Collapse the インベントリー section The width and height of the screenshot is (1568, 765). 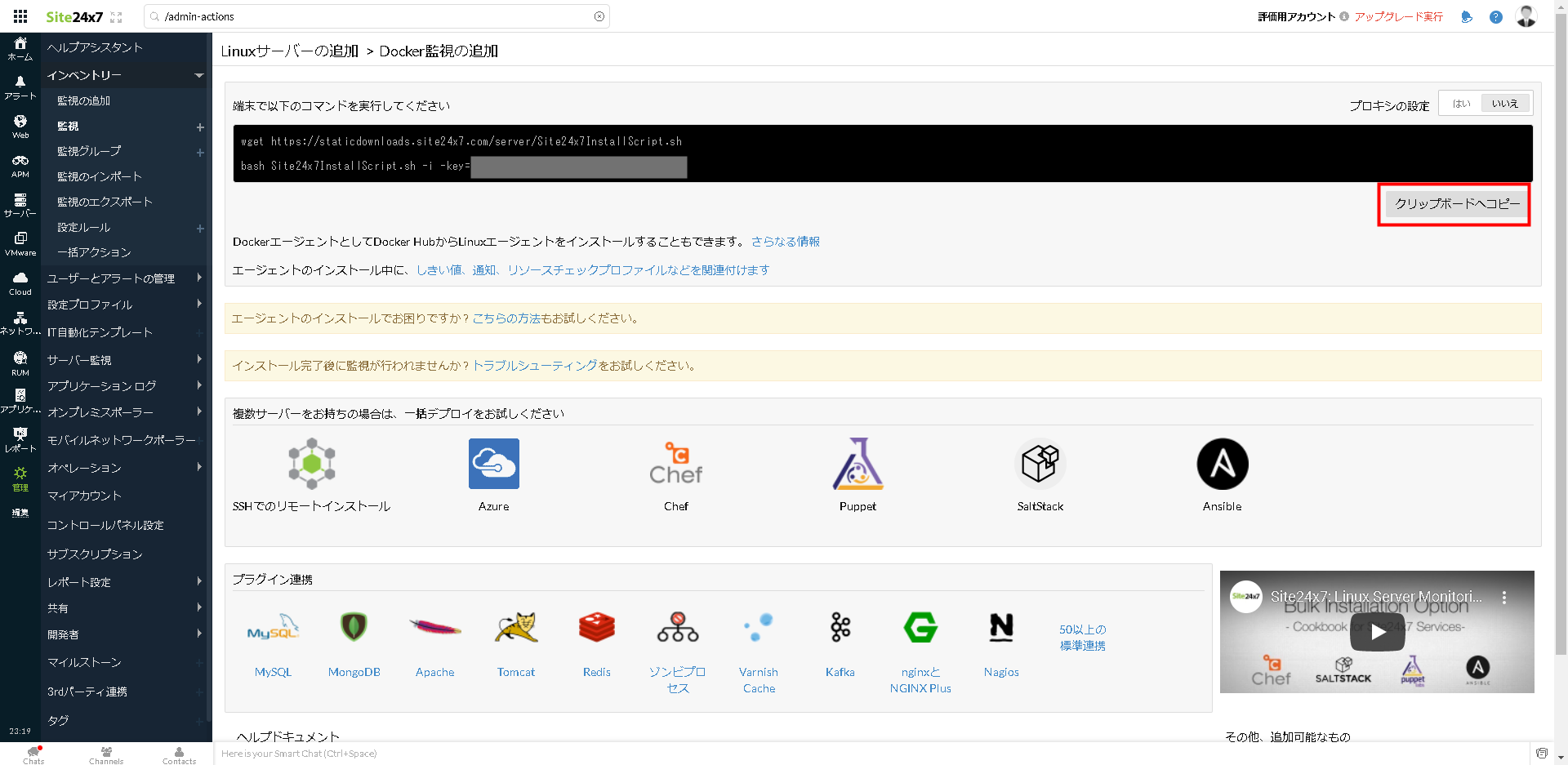coord(199,75)
